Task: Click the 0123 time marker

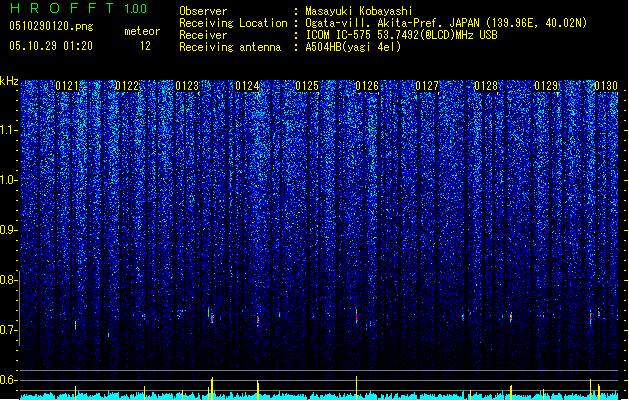Action: (187, 86)
